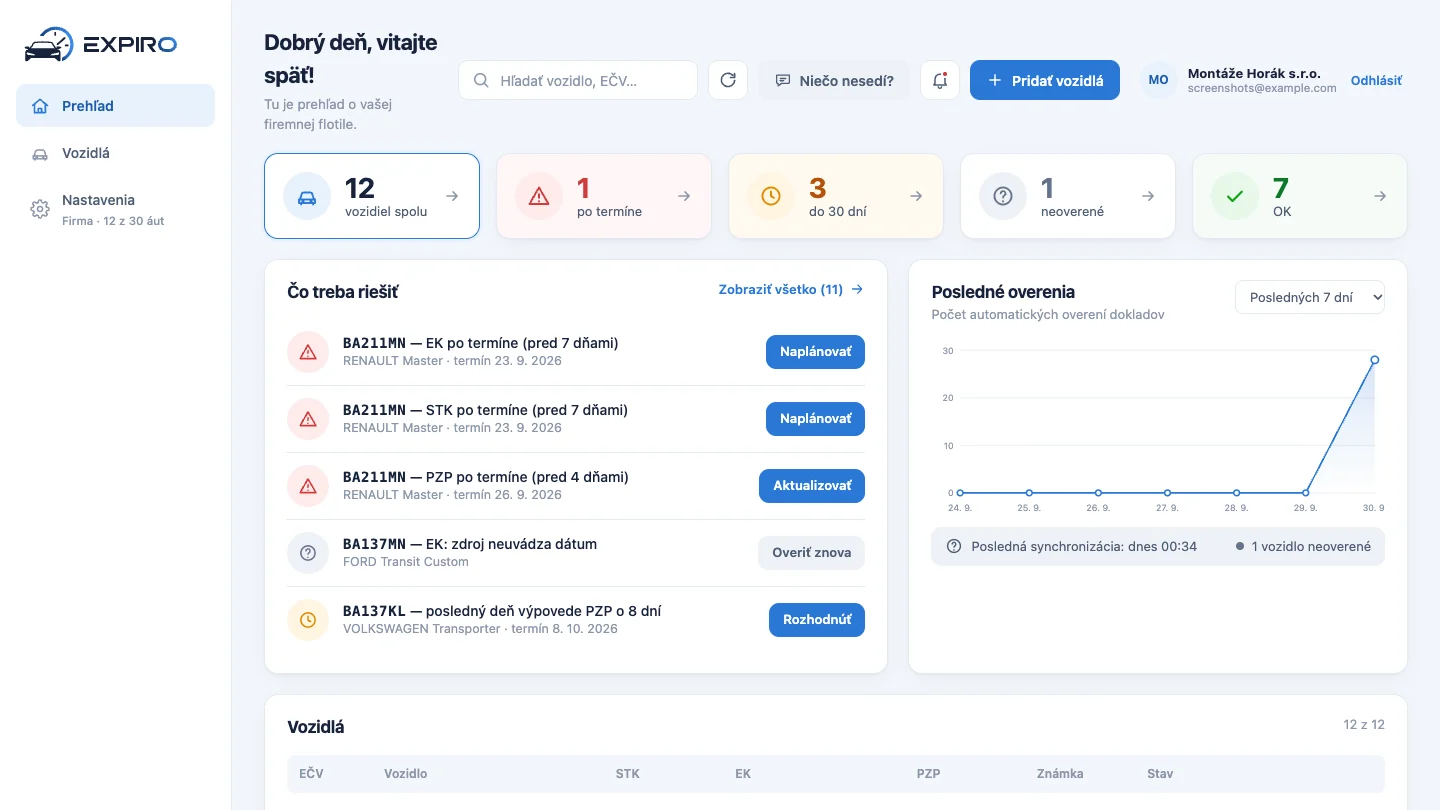Click 'Posledná synchronizácia: dnes 00:34' text
This screenshot has height=810, width=1440.
pos(1084,547)
